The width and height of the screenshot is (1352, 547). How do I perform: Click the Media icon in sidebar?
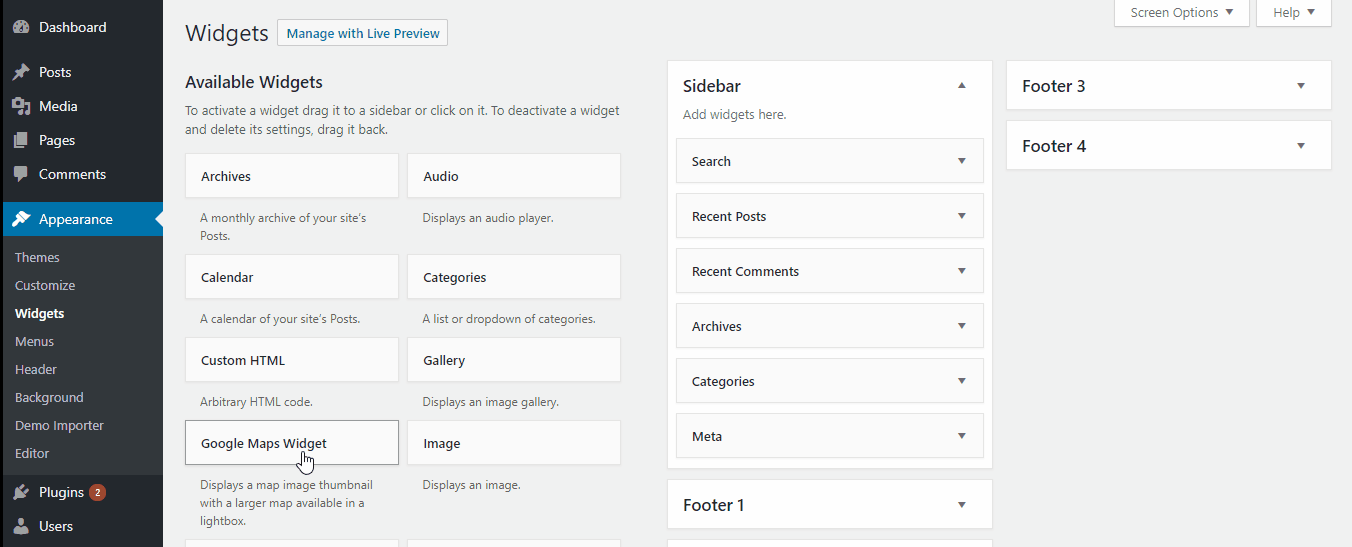click(x=20, y=106)
